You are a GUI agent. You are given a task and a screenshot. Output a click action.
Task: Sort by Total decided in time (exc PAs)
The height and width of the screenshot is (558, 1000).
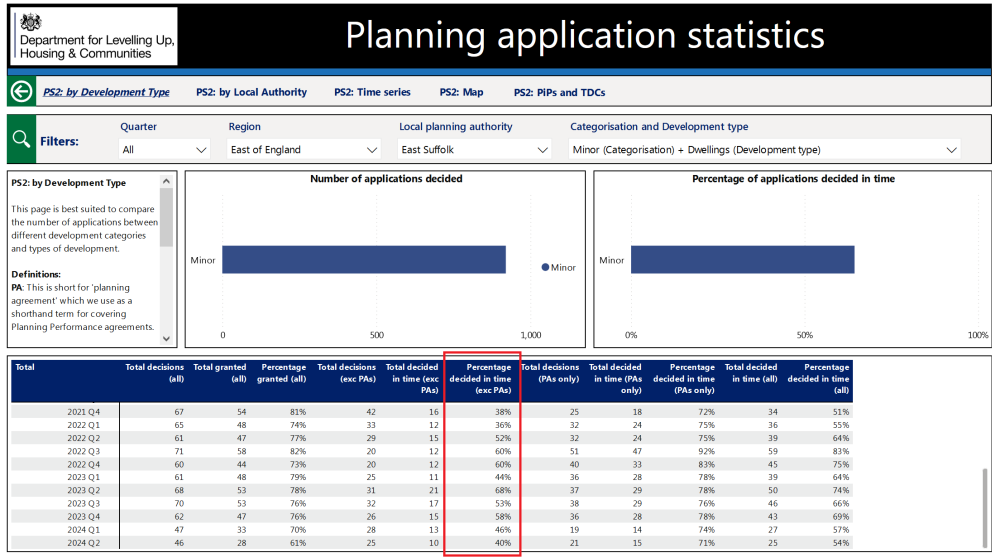click(x=412, y=378)
